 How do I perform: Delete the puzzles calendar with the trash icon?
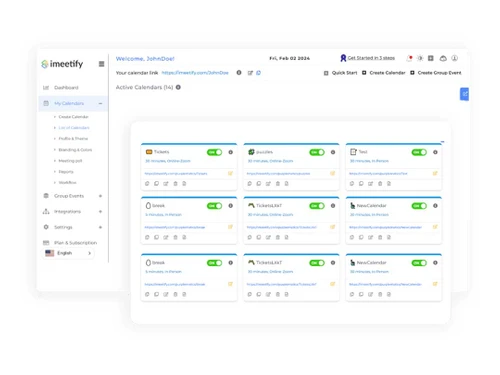click(278, 184)
